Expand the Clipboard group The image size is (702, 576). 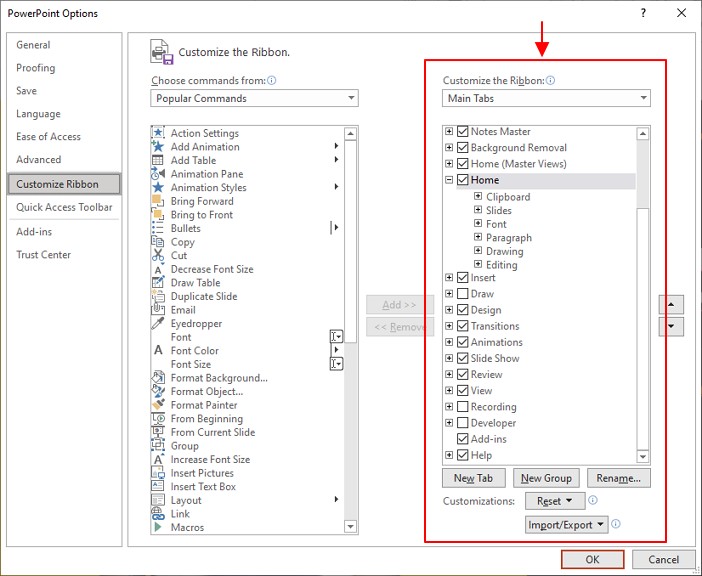(x=478, y=196)
